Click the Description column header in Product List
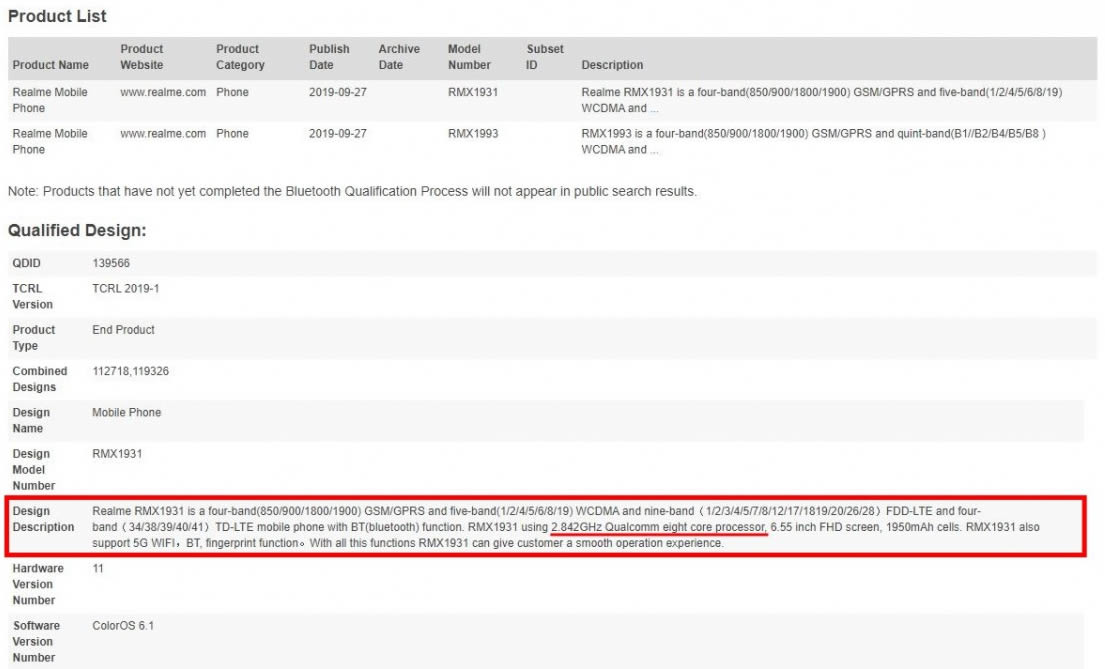This screenshot has width=1105, height=669. coord(612,65)
